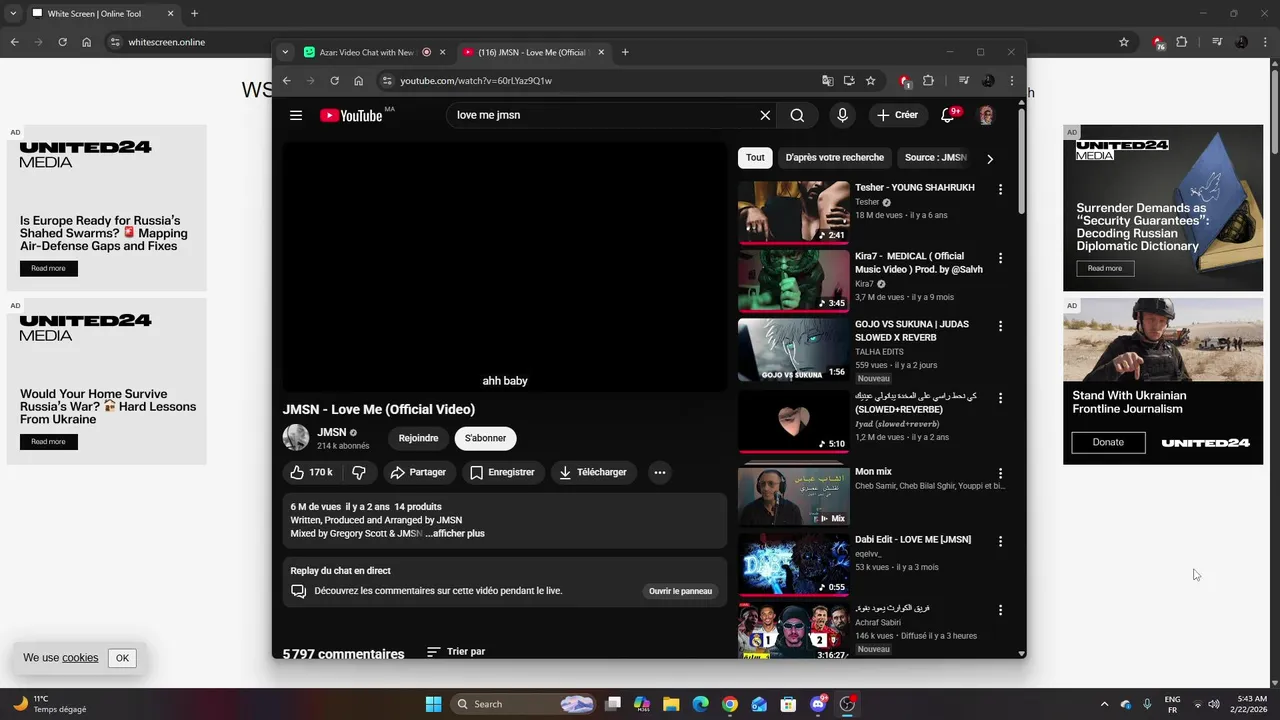Dislike the JMSN Love Me video

click(x=359, y=472)
